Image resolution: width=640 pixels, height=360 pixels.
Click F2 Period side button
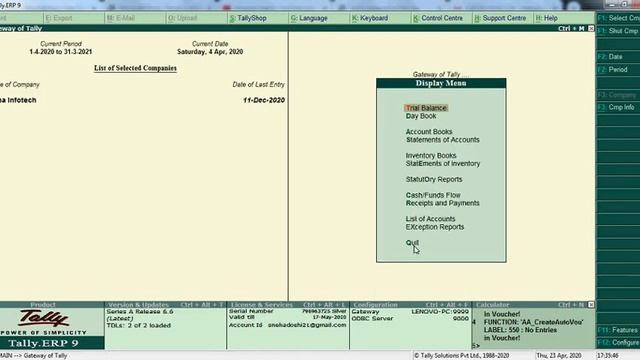(x=618, y=69)
